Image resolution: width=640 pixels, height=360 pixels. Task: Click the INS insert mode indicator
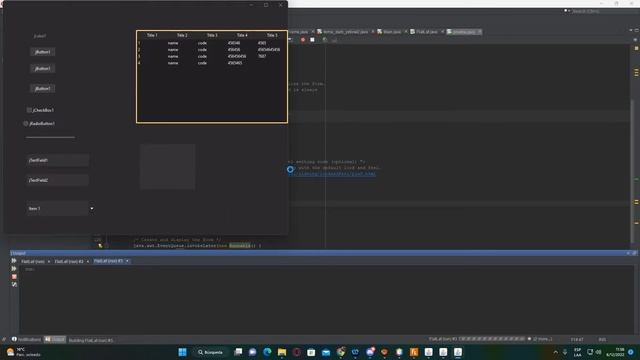[602, 340]
